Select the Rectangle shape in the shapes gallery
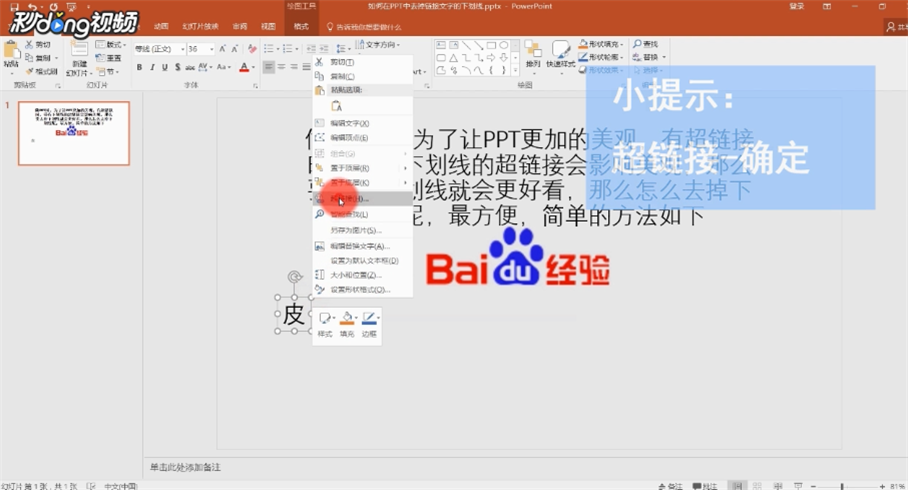The image size is (908, 490). tap(491, 45)
